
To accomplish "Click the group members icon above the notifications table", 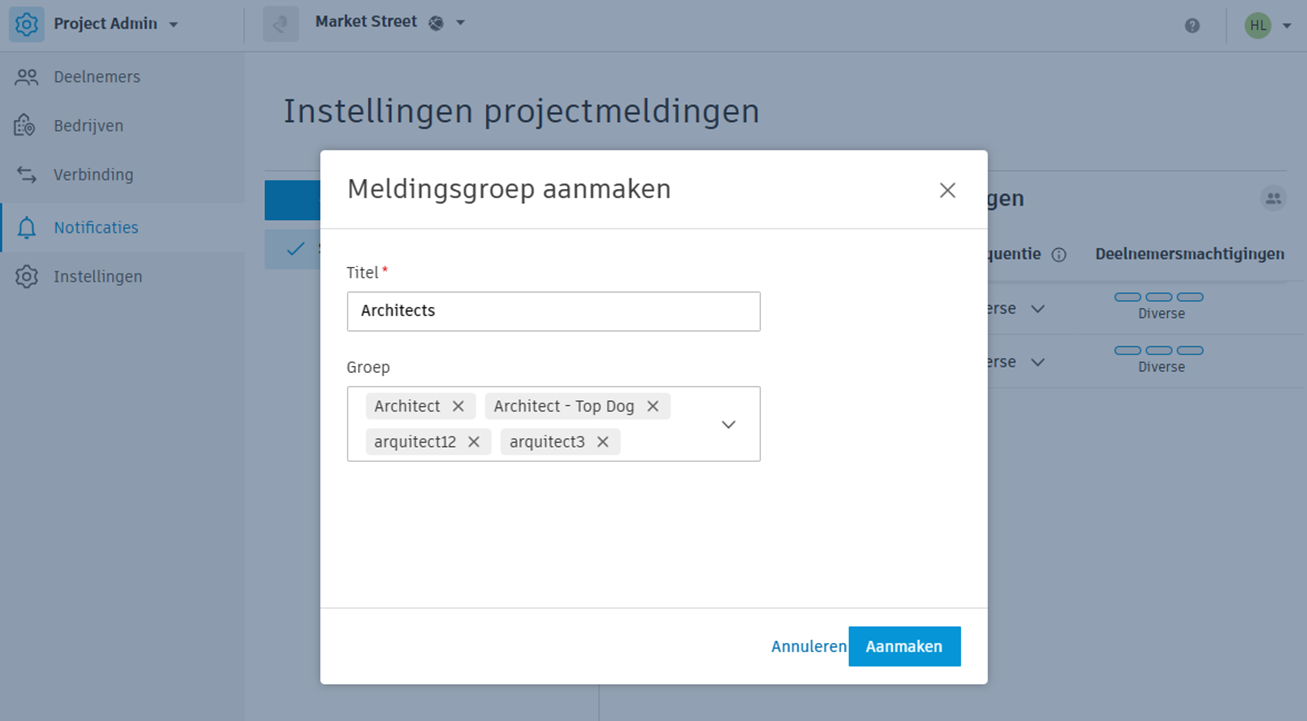I will point(1273,198).
